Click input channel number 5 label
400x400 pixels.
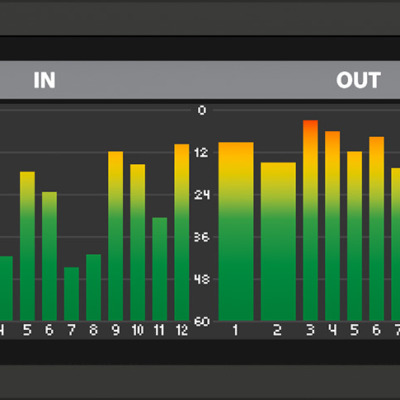[x=27, y=330]
